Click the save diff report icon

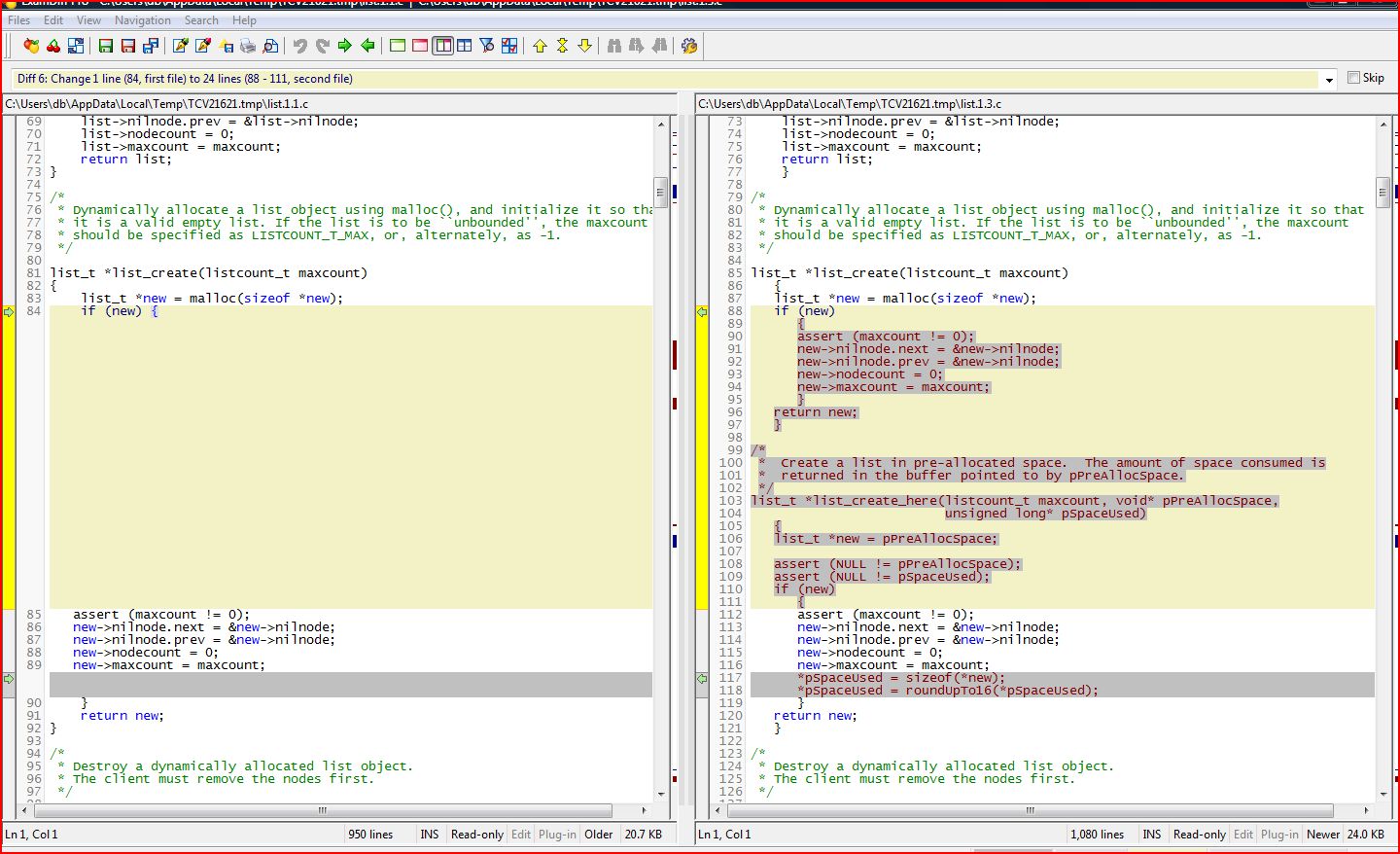click(226, 46)
